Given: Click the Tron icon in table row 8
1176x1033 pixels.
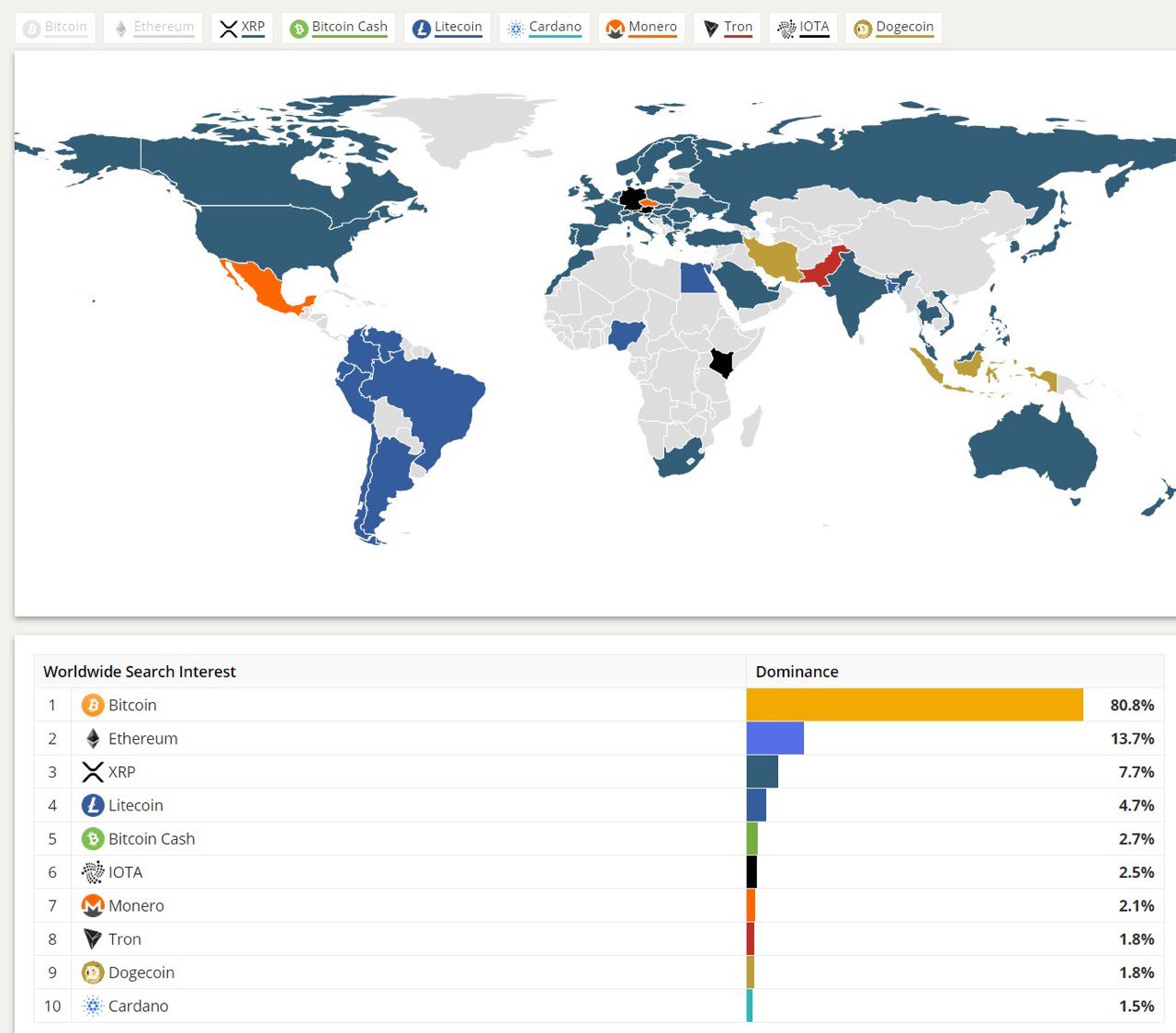Looking at the screenshot, I should pos(93,938).
